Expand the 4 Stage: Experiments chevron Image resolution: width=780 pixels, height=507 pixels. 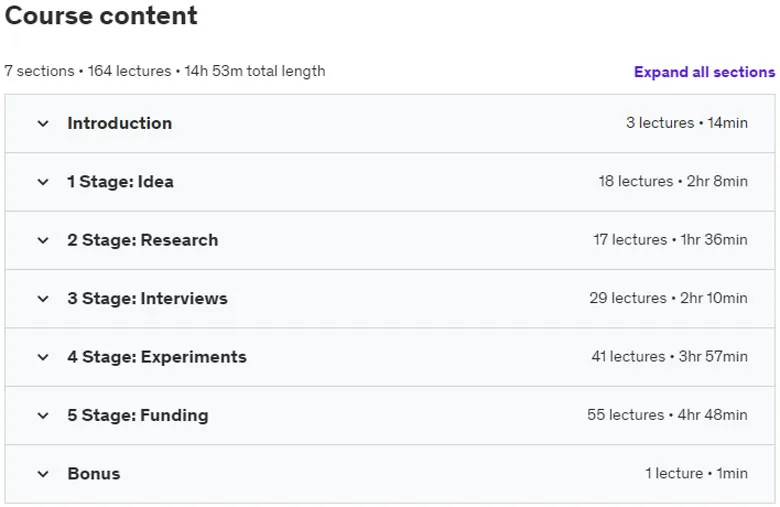click(x=43, y=357)
